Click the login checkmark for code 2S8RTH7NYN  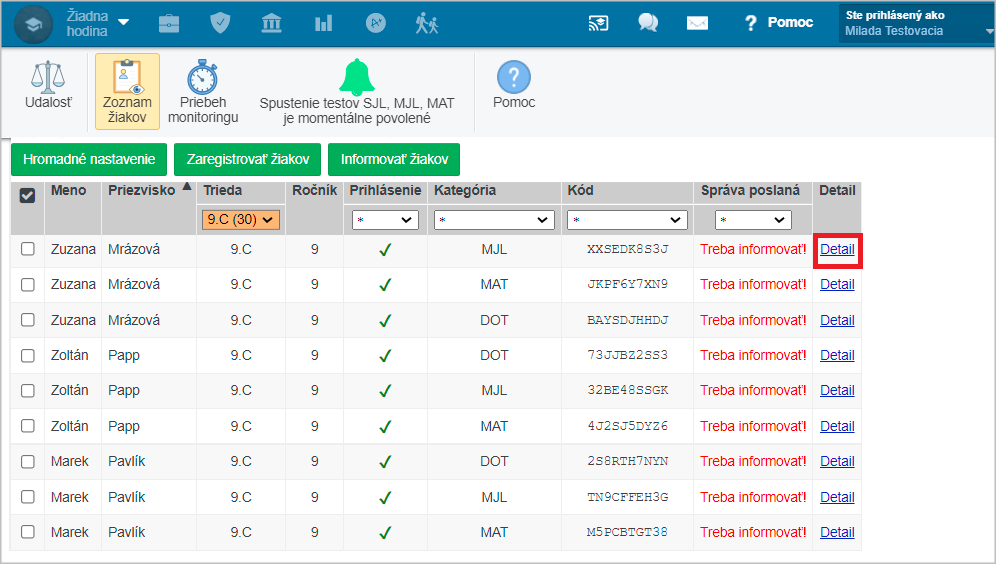tap(385, 462)
